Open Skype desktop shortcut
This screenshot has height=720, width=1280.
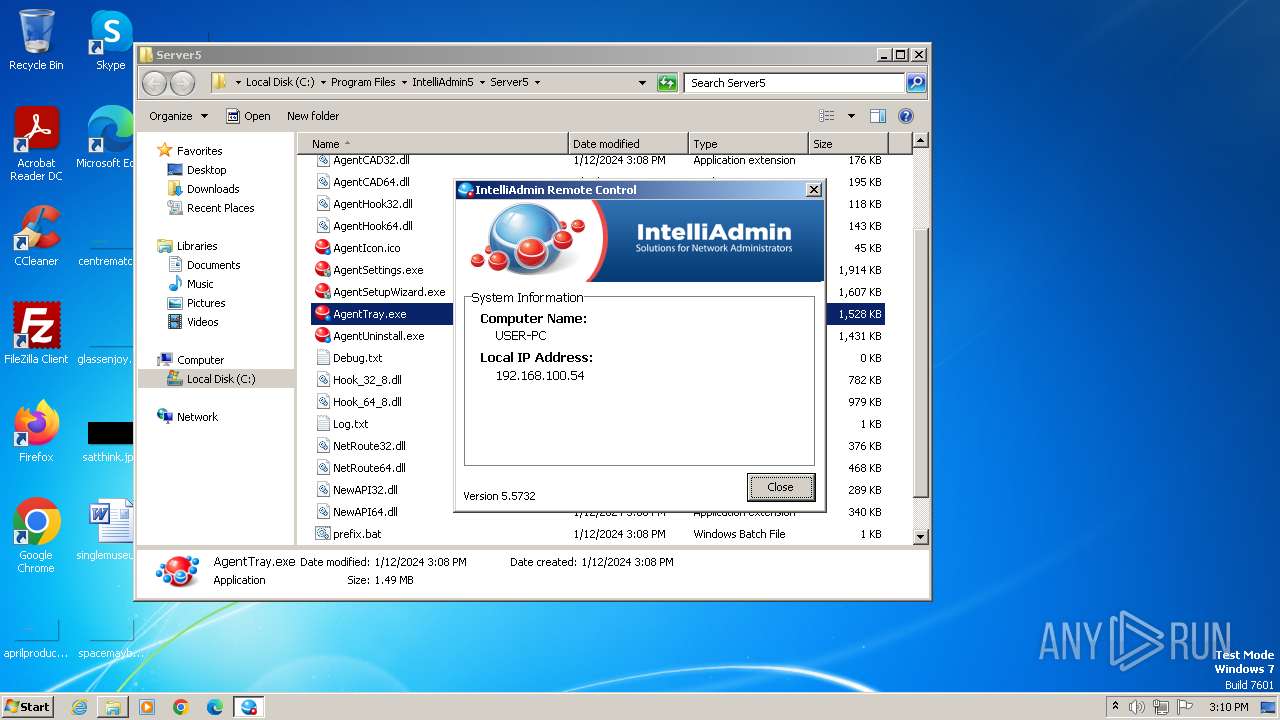click(x=110, y=40)
